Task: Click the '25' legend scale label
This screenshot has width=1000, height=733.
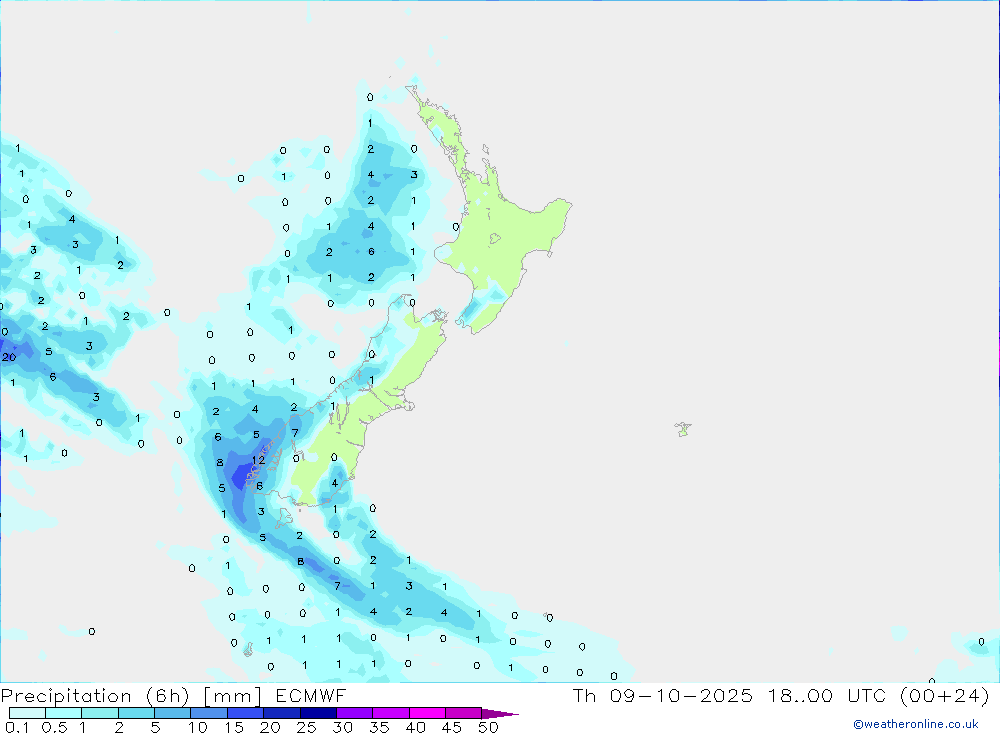Action: coord(307,727)
